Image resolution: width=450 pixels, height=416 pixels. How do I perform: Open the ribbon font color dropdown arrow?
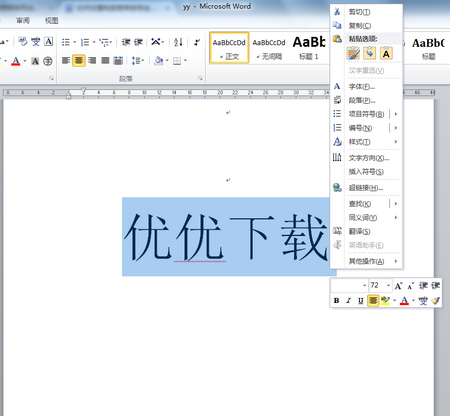25,61
